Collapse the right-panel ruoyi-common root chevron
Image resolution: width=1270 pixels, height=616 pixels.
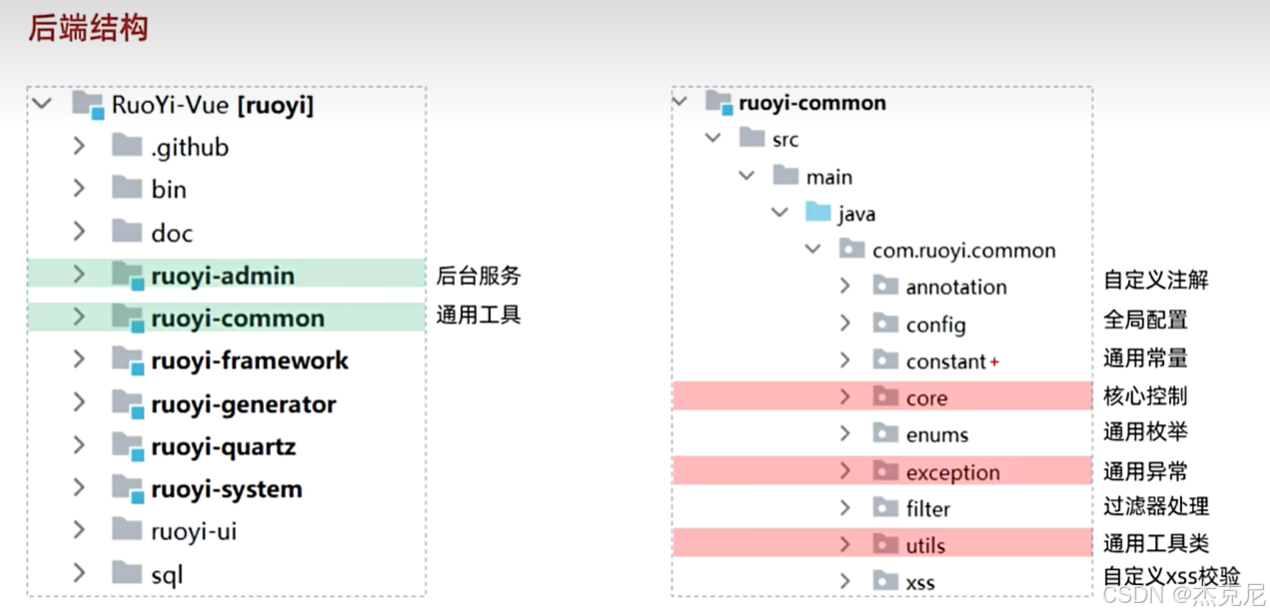680,102
